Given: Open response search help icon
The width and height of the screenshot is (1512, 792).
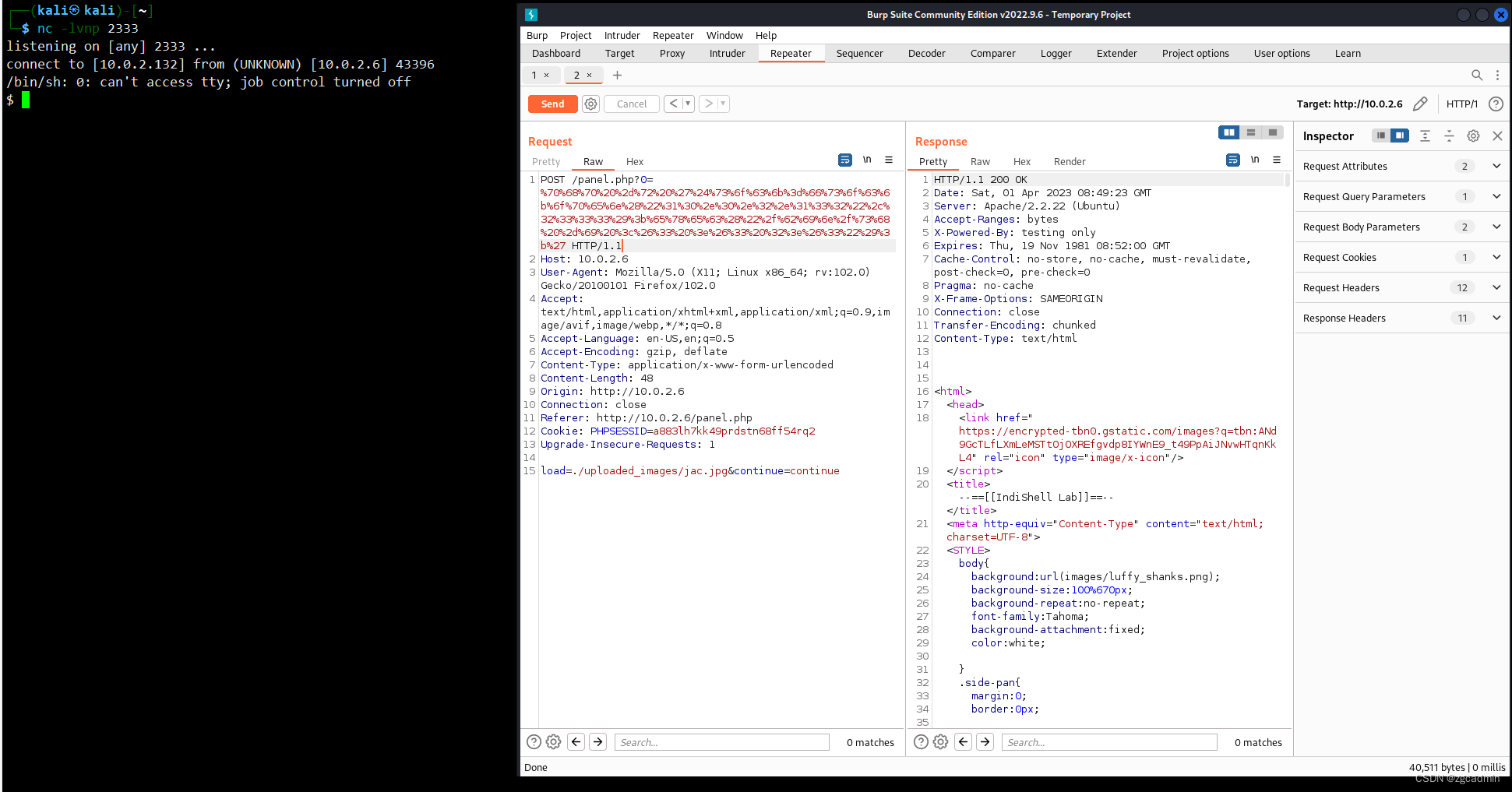Looking at the screenshot, I should tap(921, 742).
